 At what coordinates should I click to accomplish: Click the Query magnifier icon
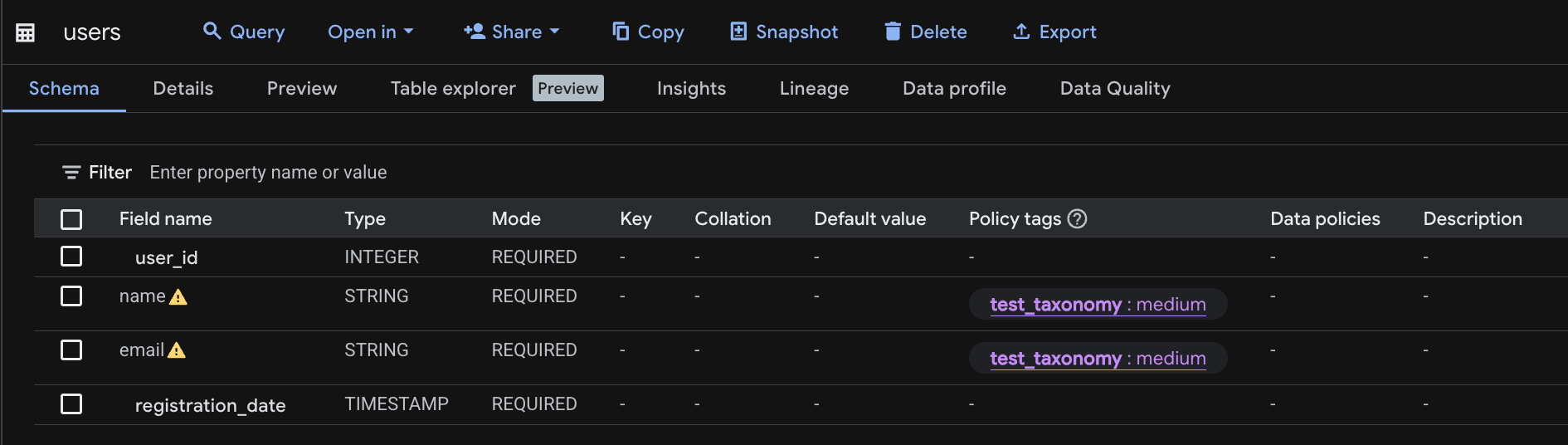pyautogui.click(x=212, y=32)
